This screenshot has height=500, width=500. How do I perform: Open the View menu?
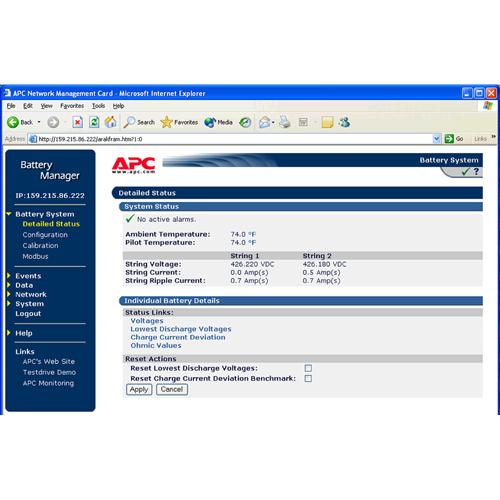tap(47, 106)
